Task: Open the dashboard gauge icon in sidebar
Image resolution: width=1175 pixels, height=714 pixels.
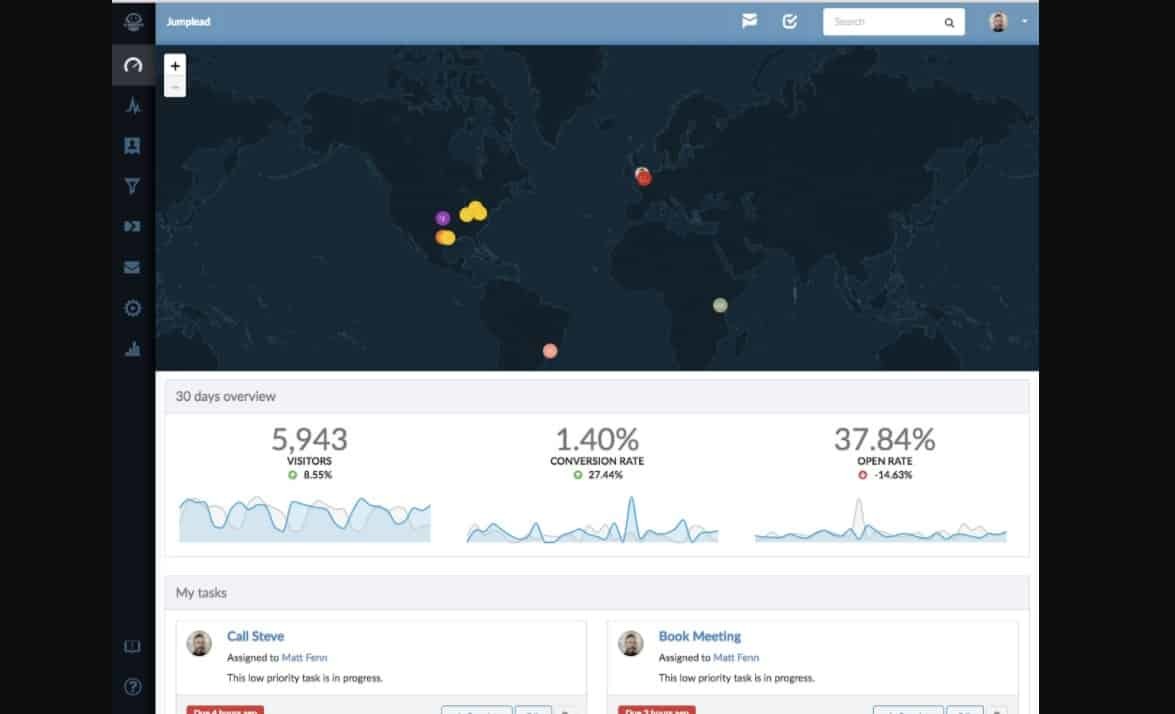Action: point(133,65)
